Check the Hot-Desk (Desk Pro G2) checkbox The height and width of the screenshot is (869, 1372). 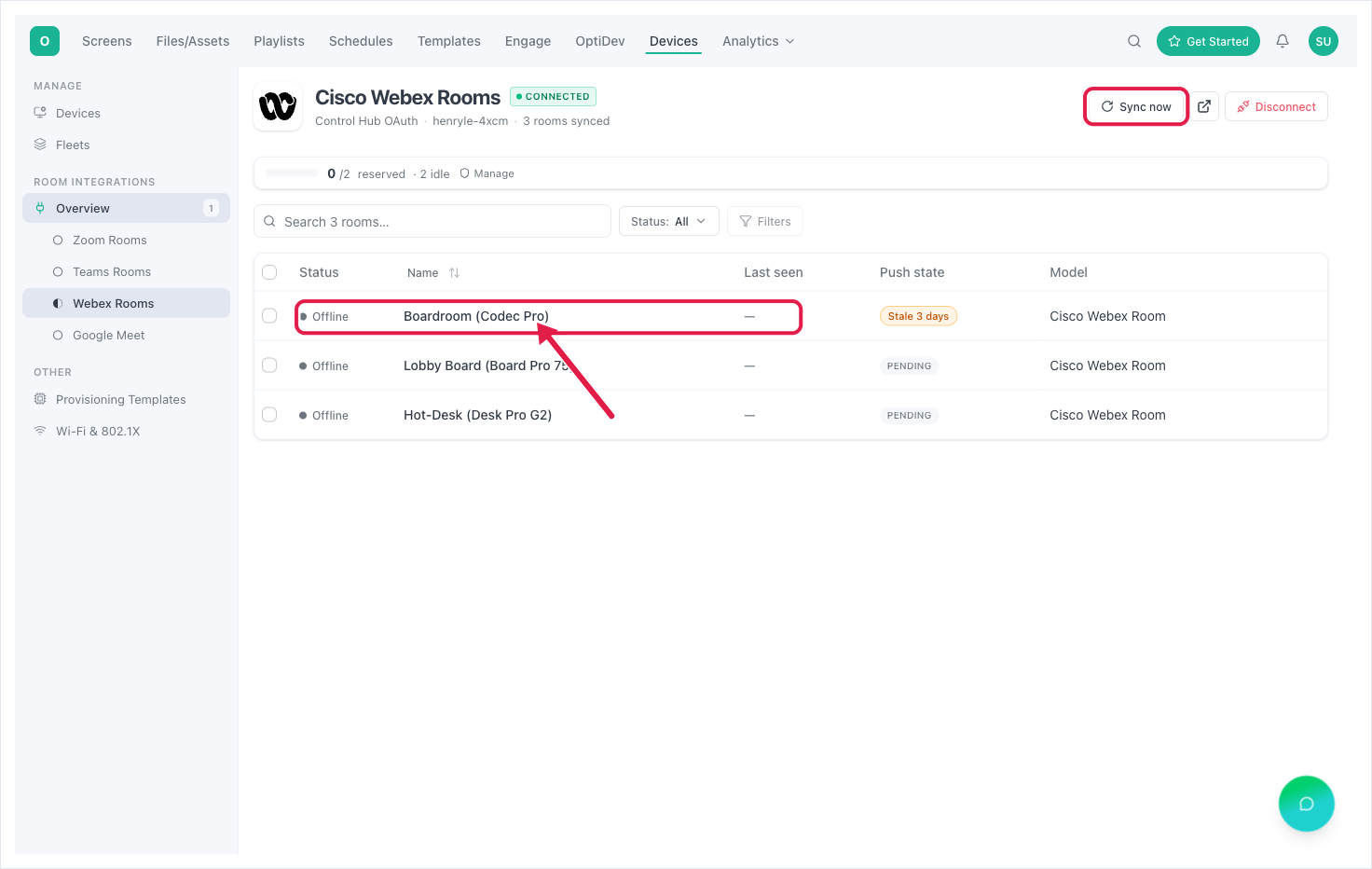269,415
